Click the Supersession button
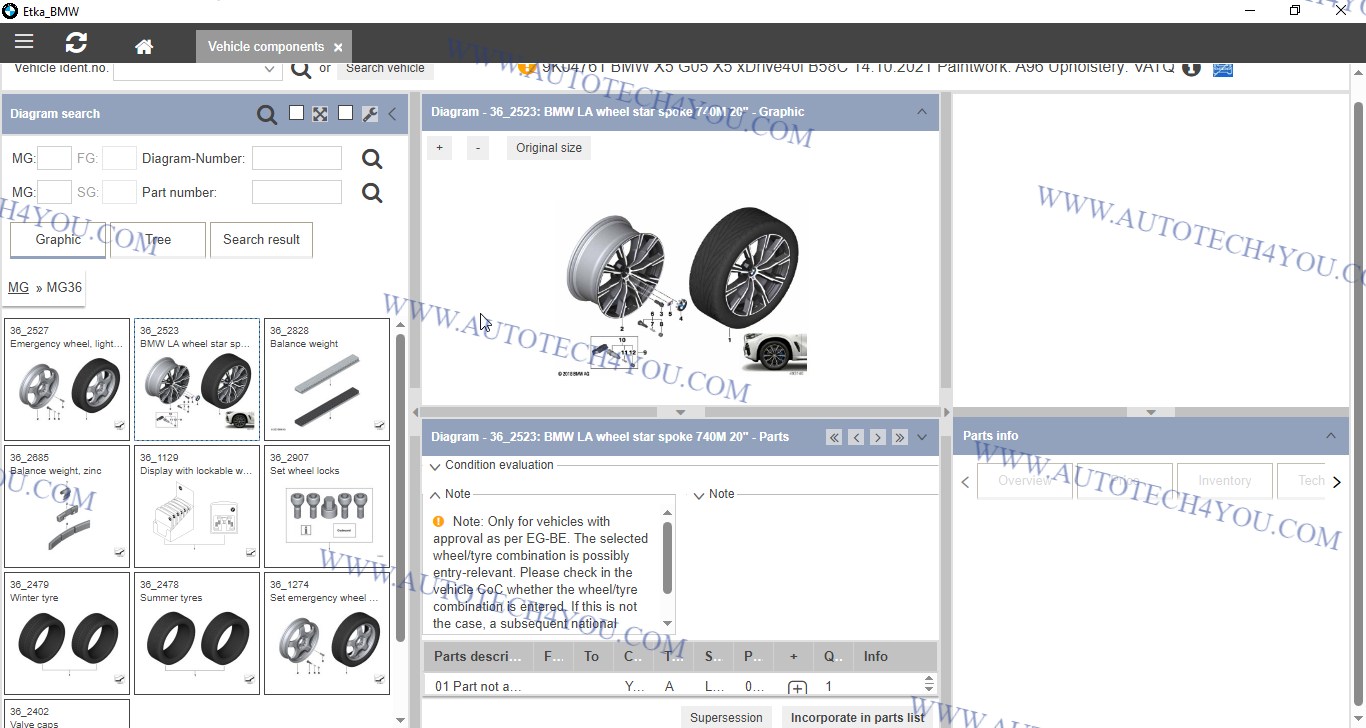 point(726,717)
